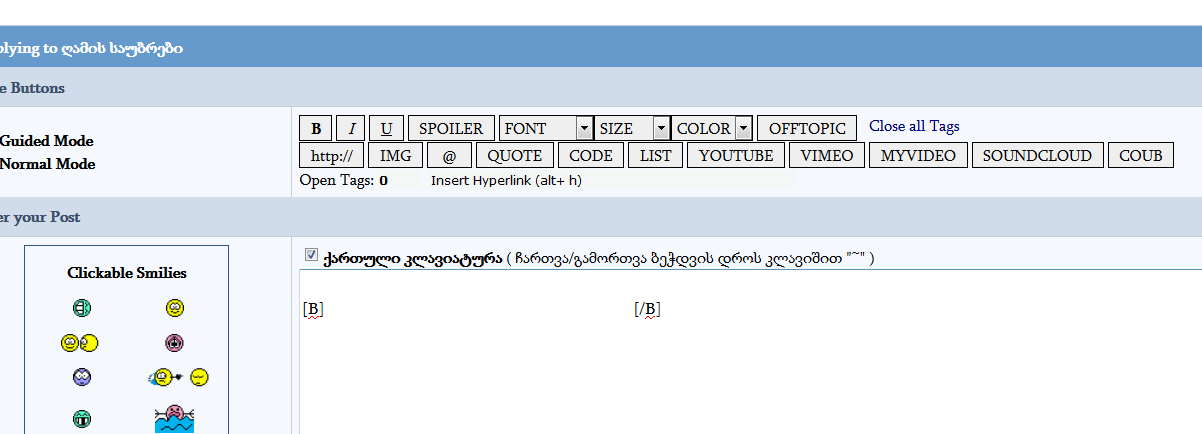Toggle the Georgian keyboard checkbox
Image resolution: width=1202 pixels, height=434 pixels.
(311, 255)
